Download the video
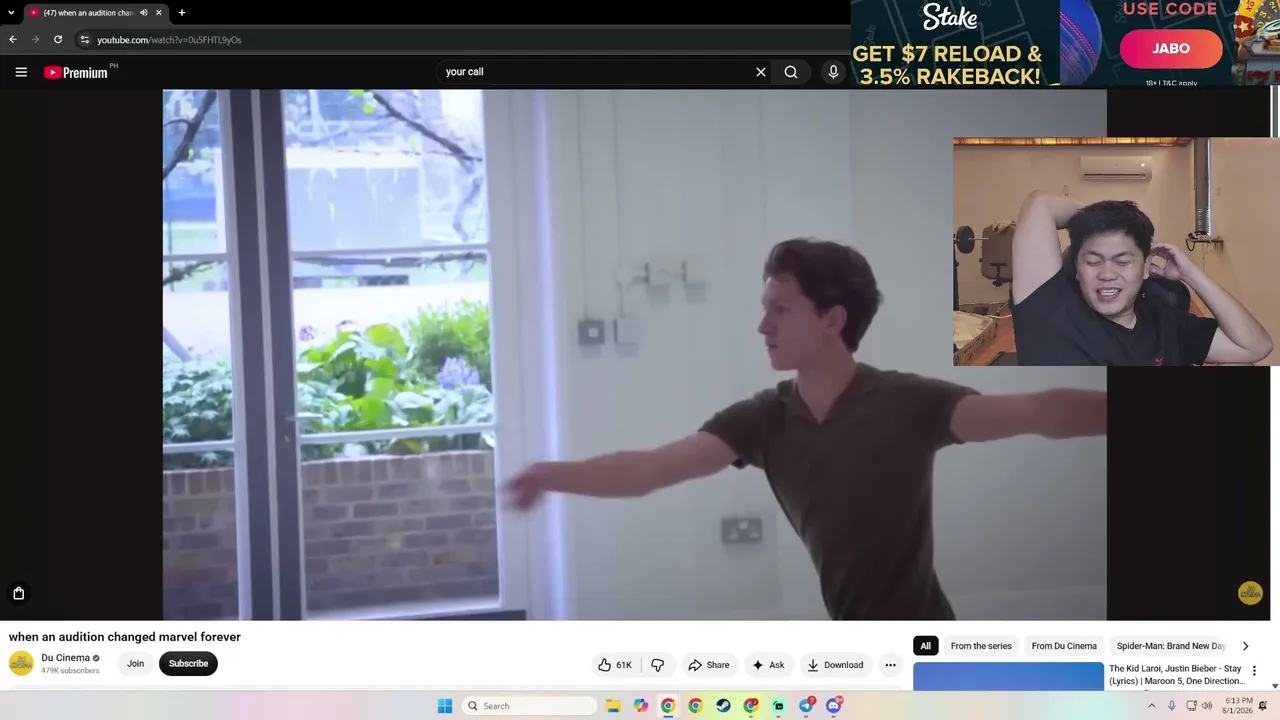Viewport: 1280px width, 720px height. pyautogui.click(x=835, y=665)
